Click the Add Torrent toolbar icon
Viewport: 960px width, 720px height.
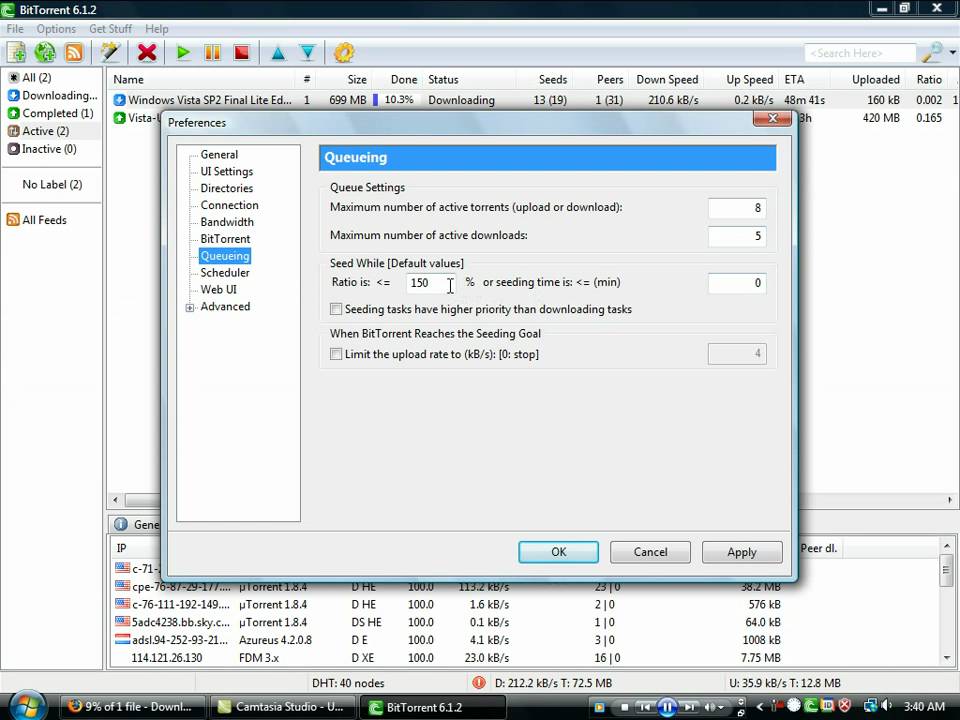pyautogui.click(x=17, y=53)
